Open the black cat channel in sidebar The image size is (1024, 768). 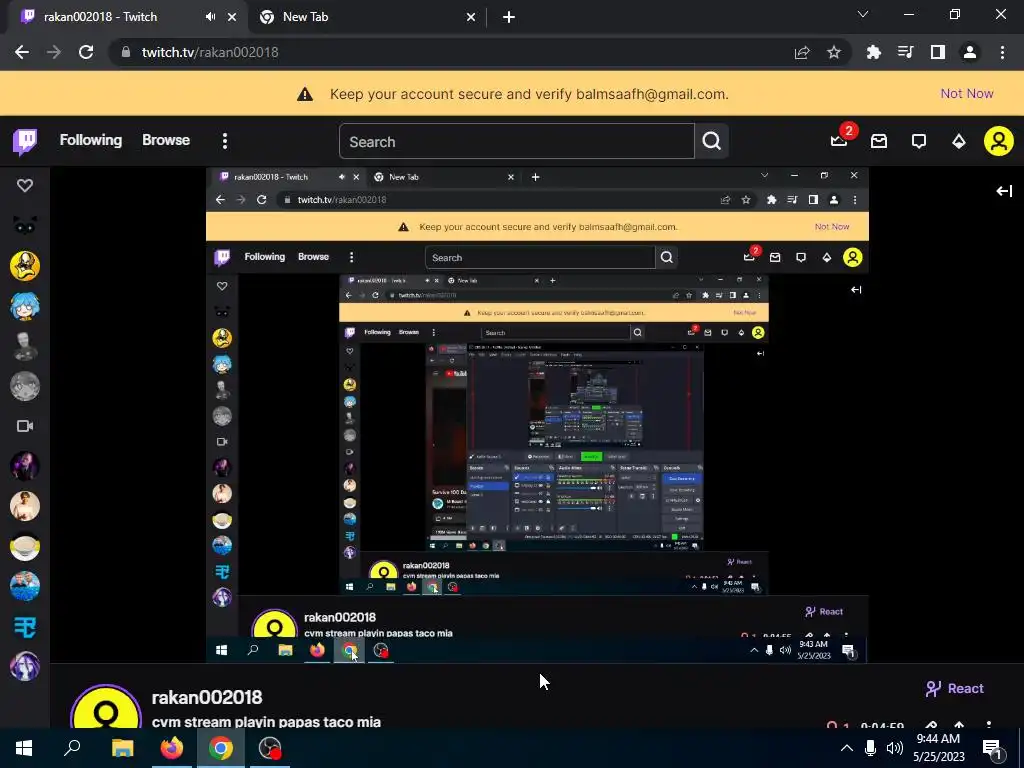[25, 225]
